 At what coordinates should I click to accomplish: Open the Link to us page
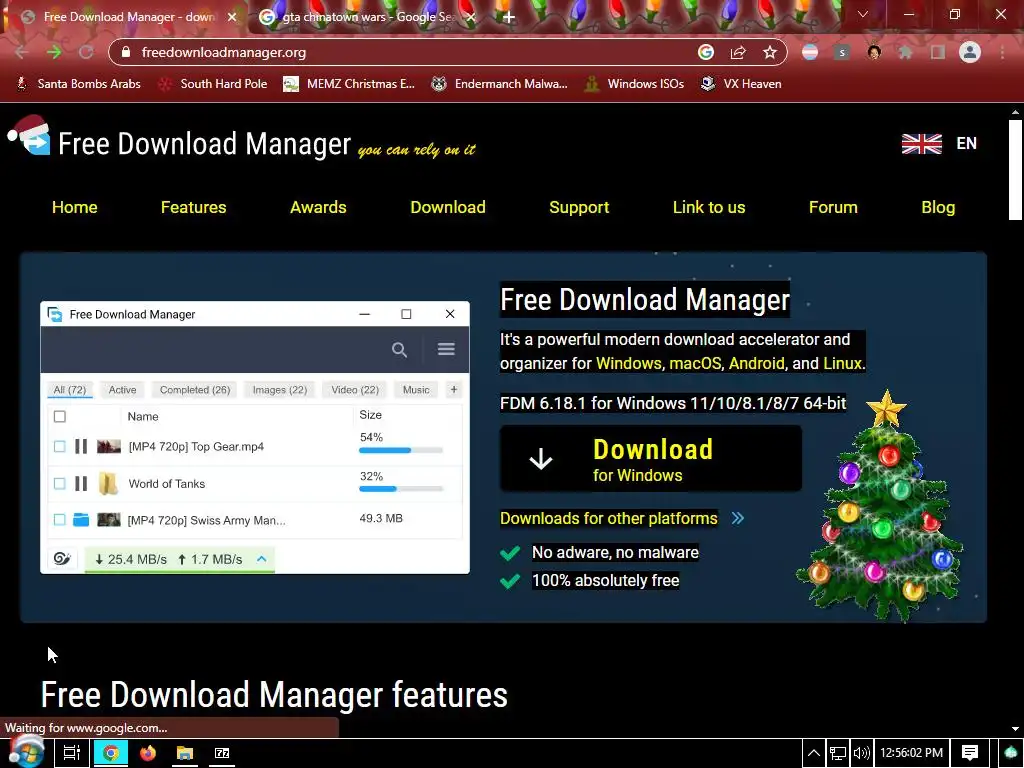[x=709, y=207]
